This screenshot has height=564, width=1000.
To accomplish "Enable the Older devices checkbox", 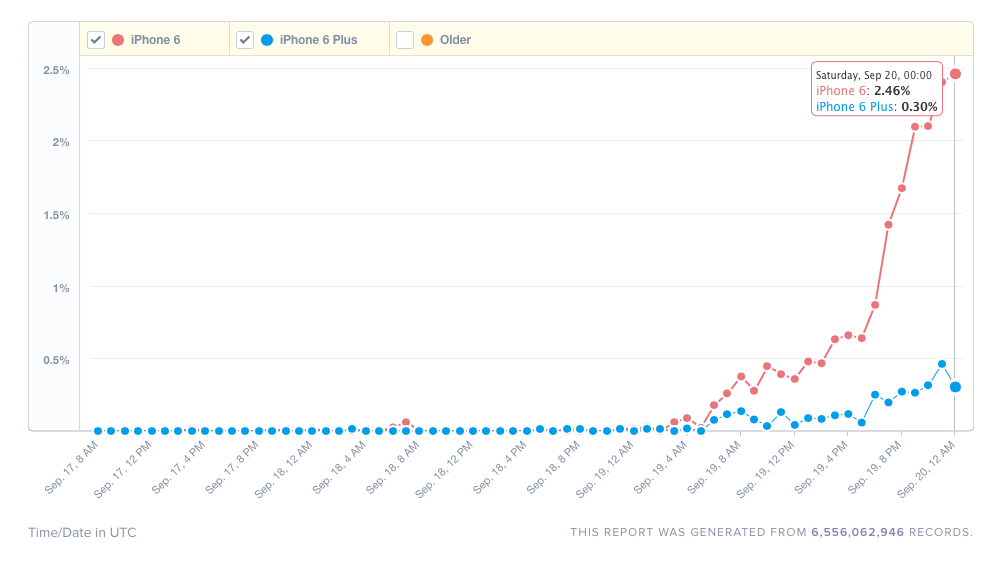I will point(405,40).
